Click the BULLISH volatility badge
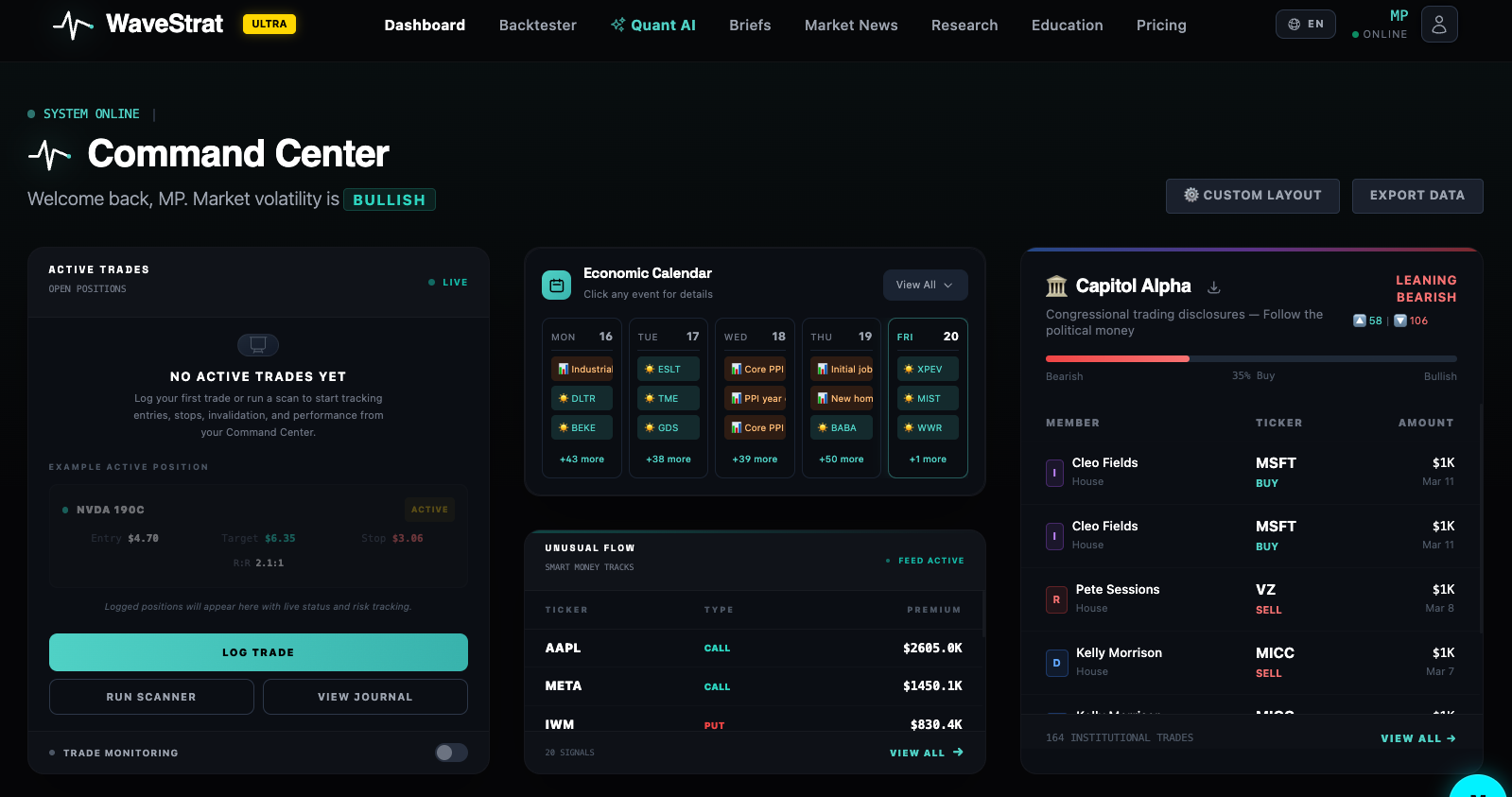 [390, 199]
